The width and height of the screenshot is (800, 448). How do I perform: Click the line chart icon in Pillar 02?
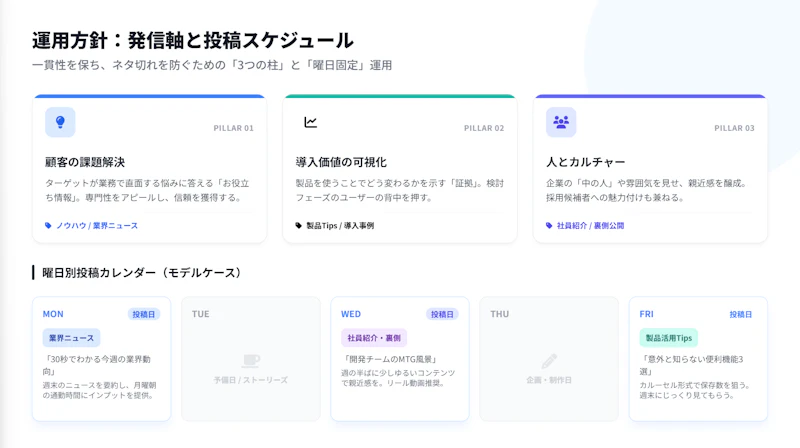(x=311, y=122)
